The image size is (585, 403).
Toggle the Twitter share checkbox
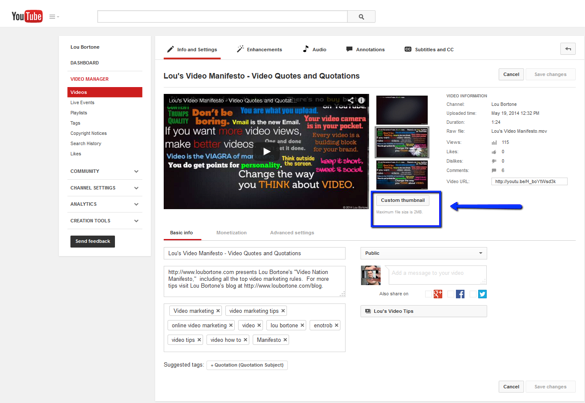(x=473, y=294)
